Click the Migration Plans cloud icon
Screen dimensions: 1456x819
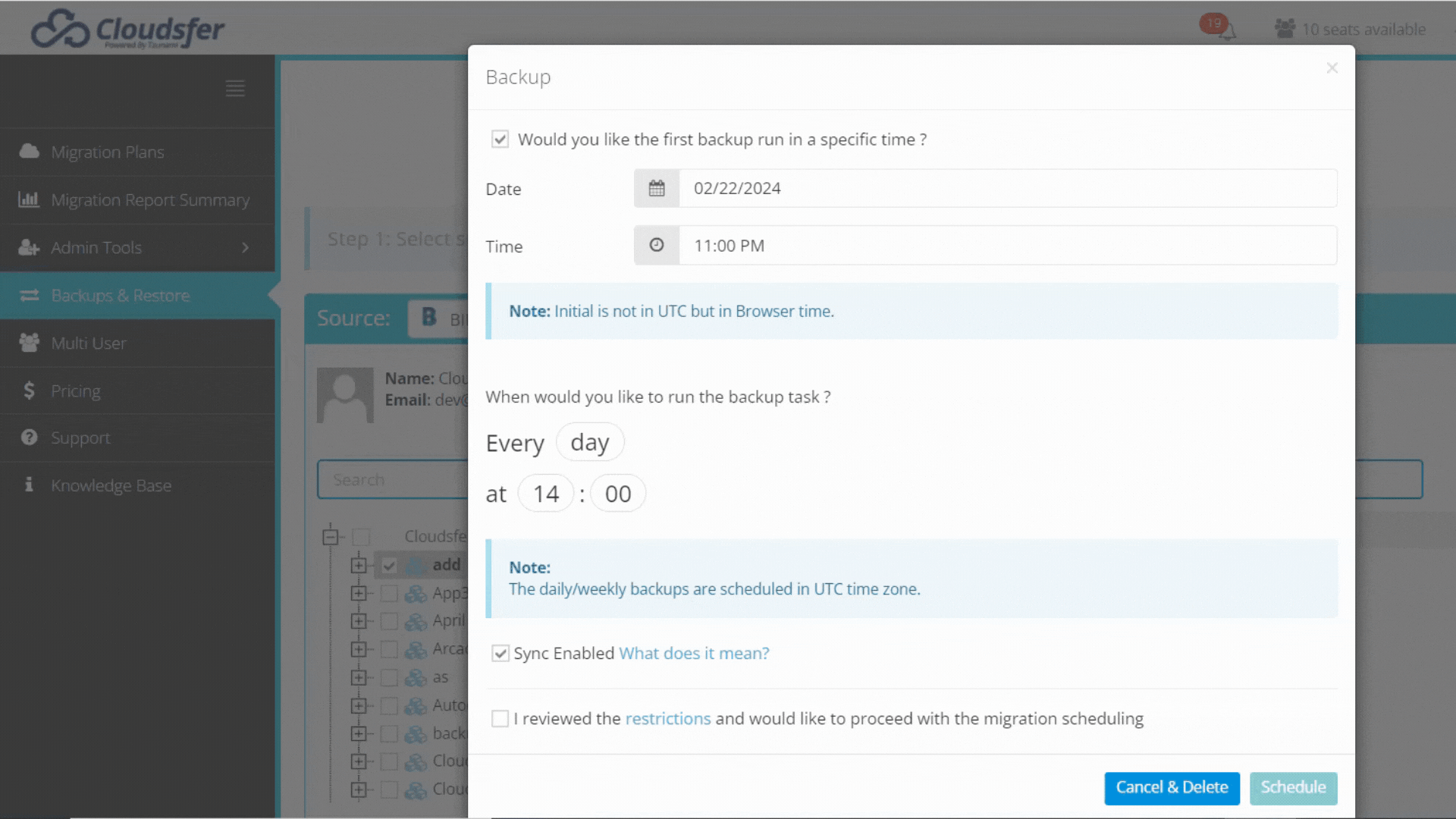(x=29, y=152)
